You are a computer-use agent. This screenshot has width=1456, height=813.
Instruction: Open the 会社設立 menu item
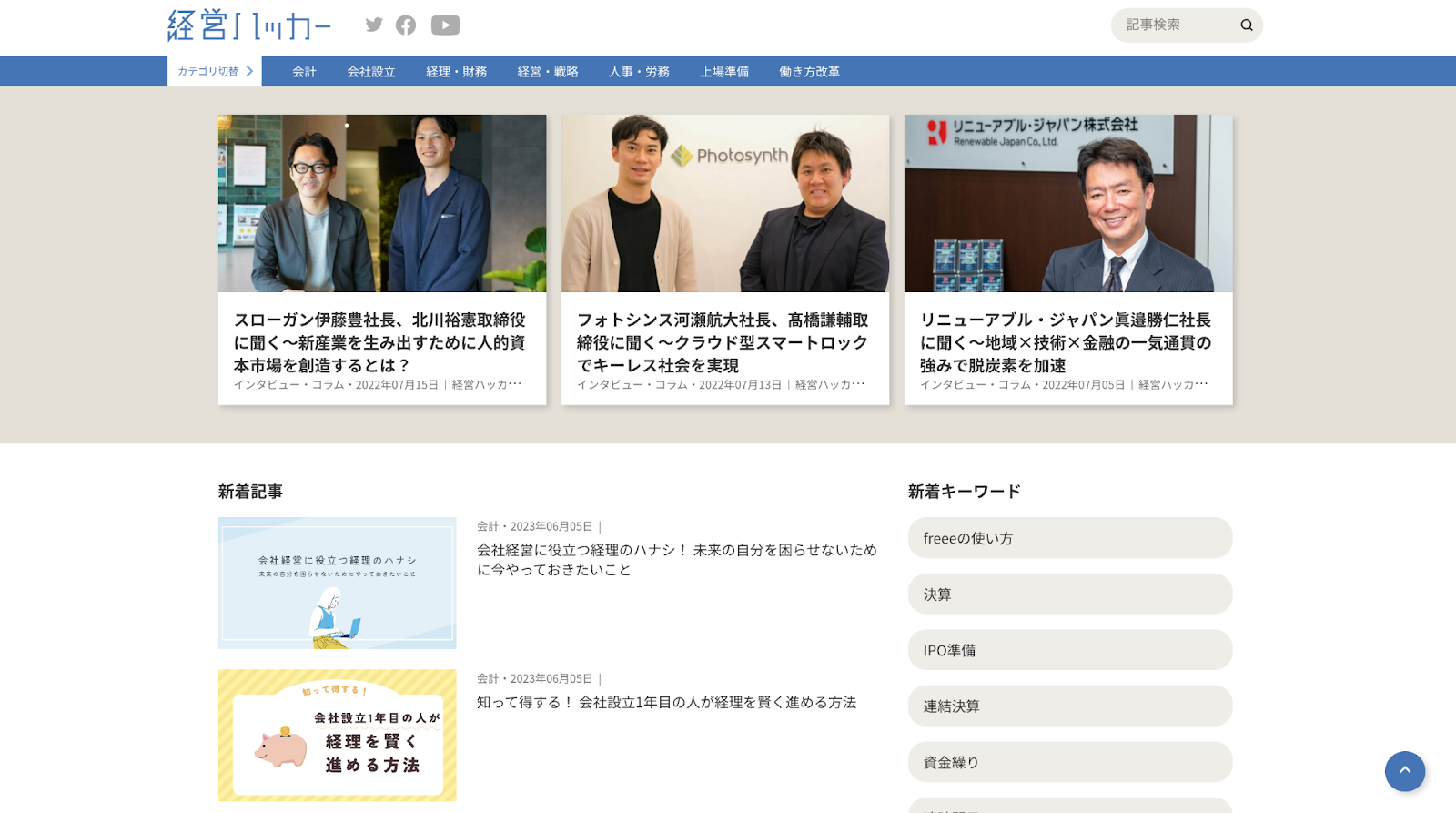pos(371,72)
